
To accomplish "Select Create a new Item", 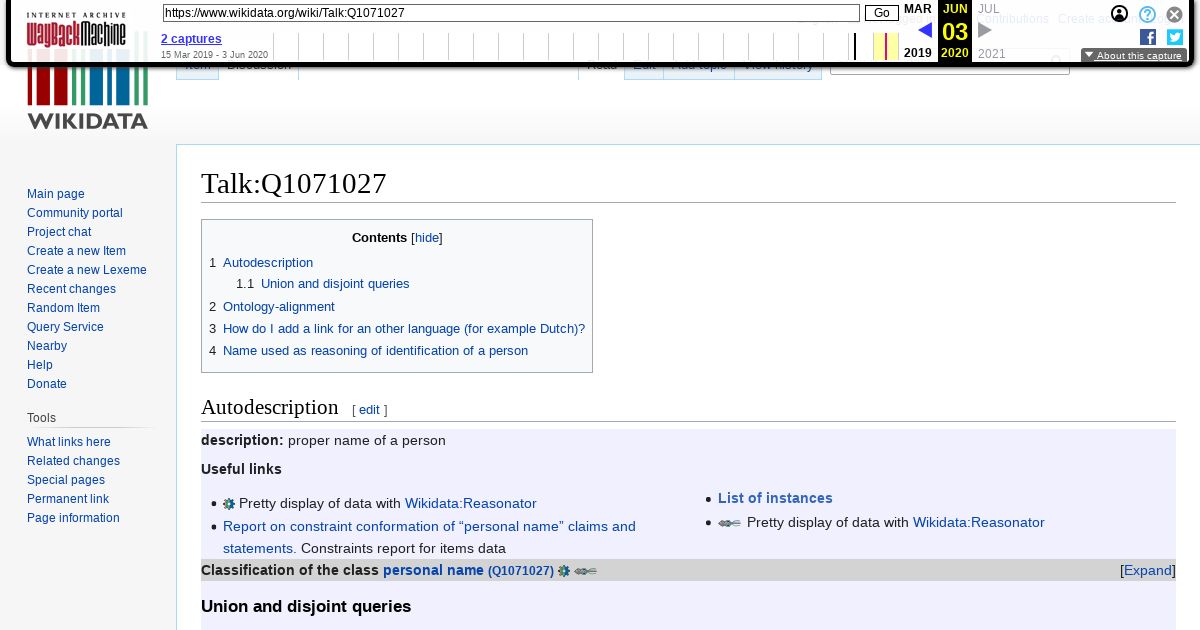I will click(76, 251).
